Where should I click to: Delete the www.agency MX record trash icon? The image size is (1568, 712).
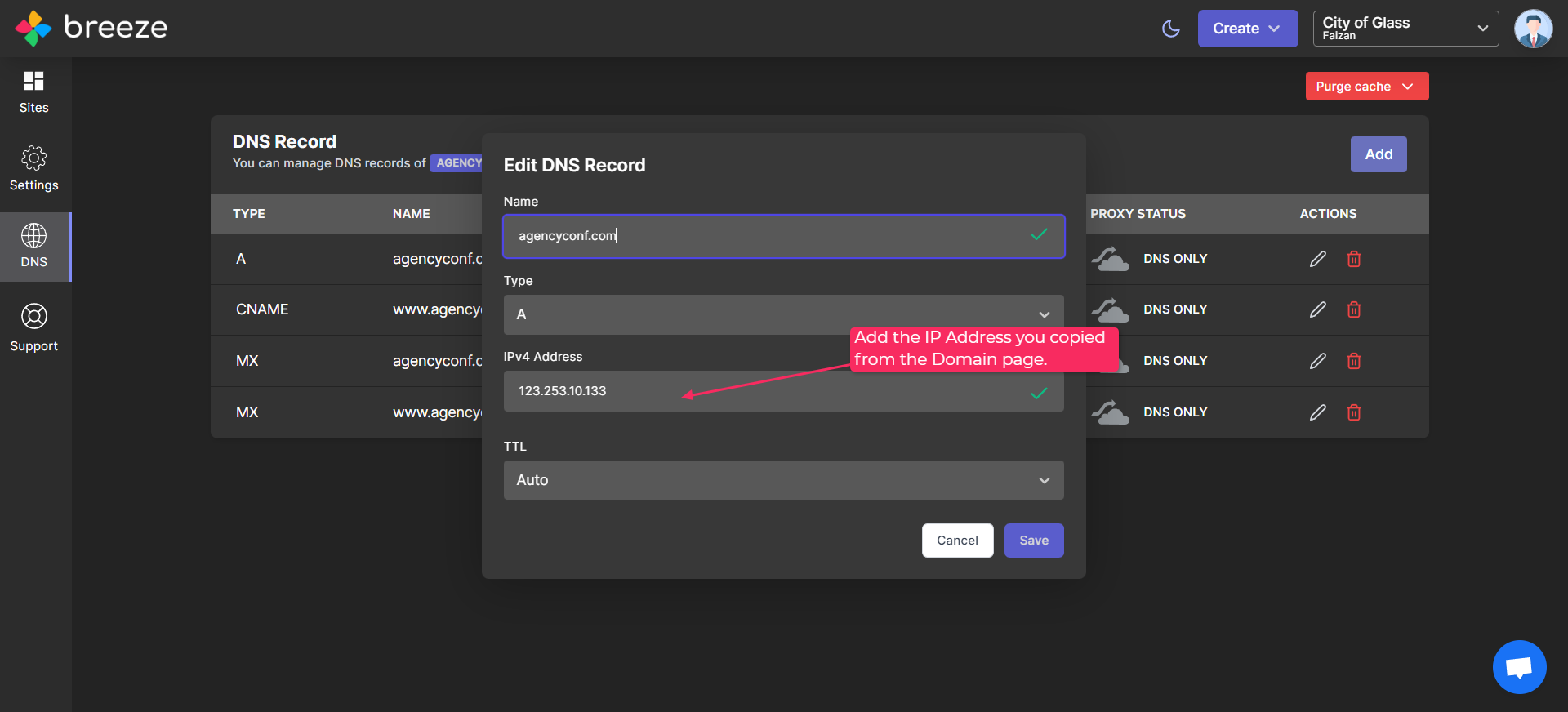click(1353, 412)
